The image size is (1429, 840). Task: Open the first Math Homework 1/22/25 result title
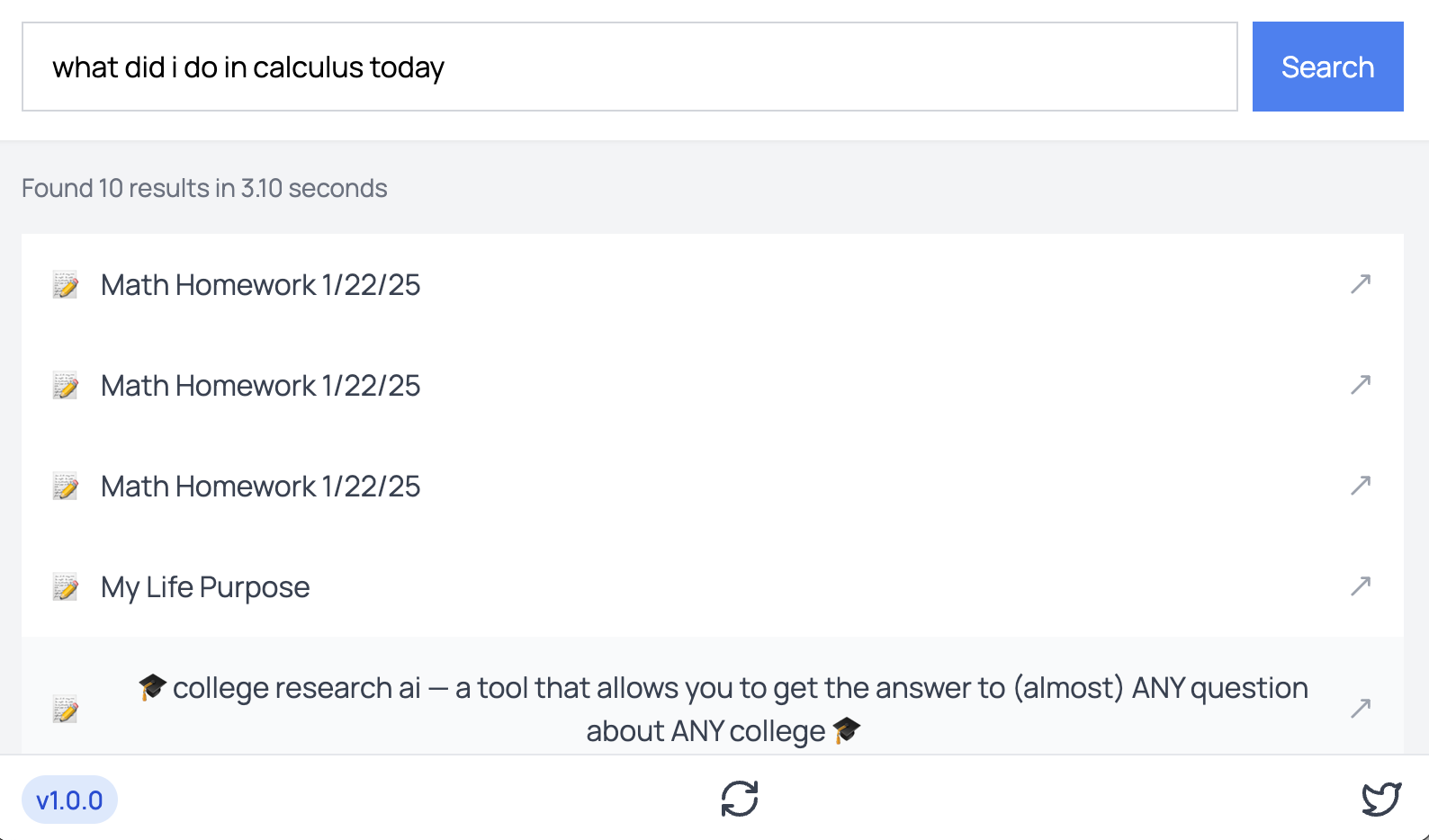pos(260,285)
